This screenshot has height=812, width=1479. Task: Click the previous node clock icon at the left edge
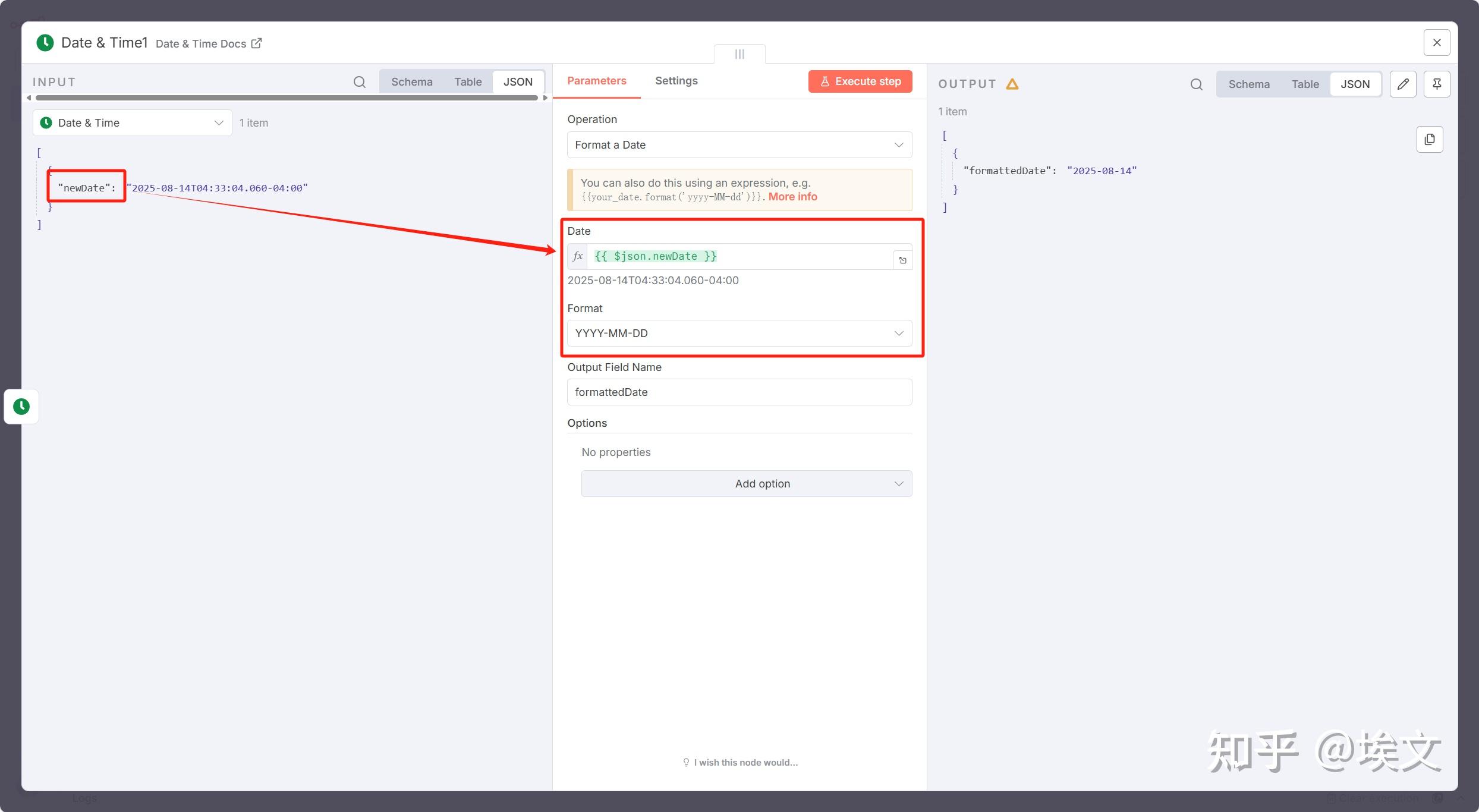[21, 407]
